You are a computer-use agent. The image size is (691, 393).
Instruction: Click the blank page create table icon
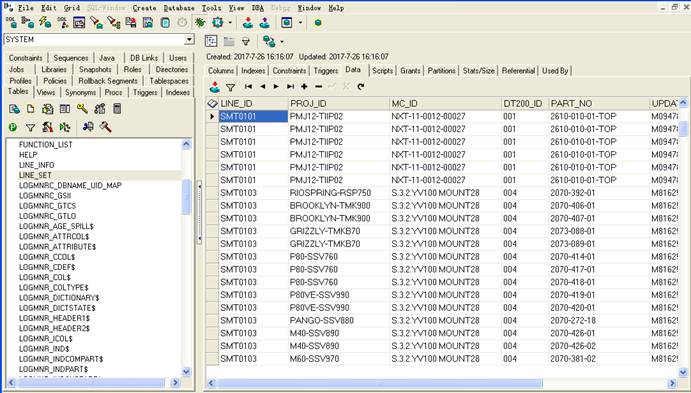coord(30,109)
